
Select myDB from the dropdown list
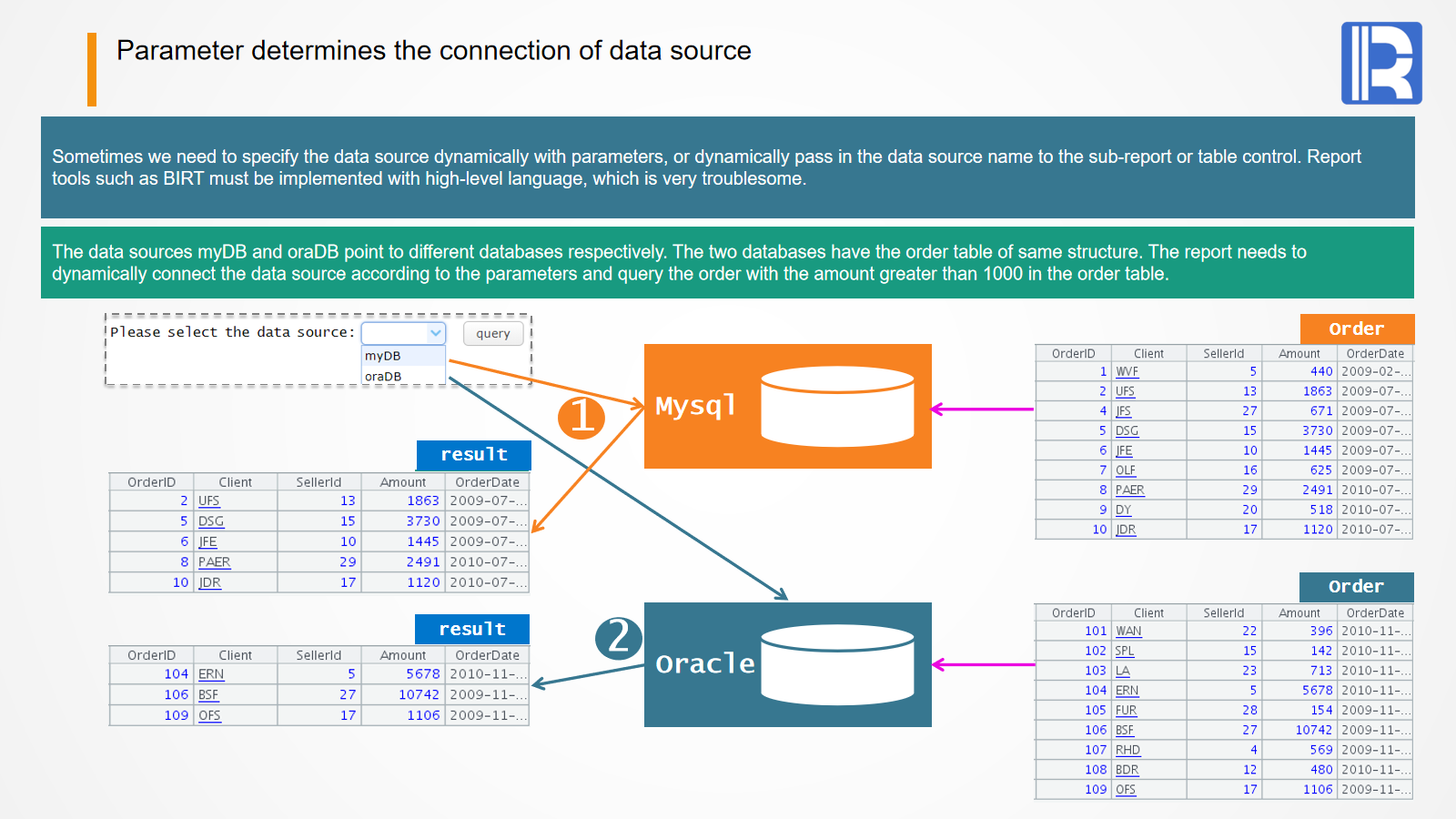[383, 356]
